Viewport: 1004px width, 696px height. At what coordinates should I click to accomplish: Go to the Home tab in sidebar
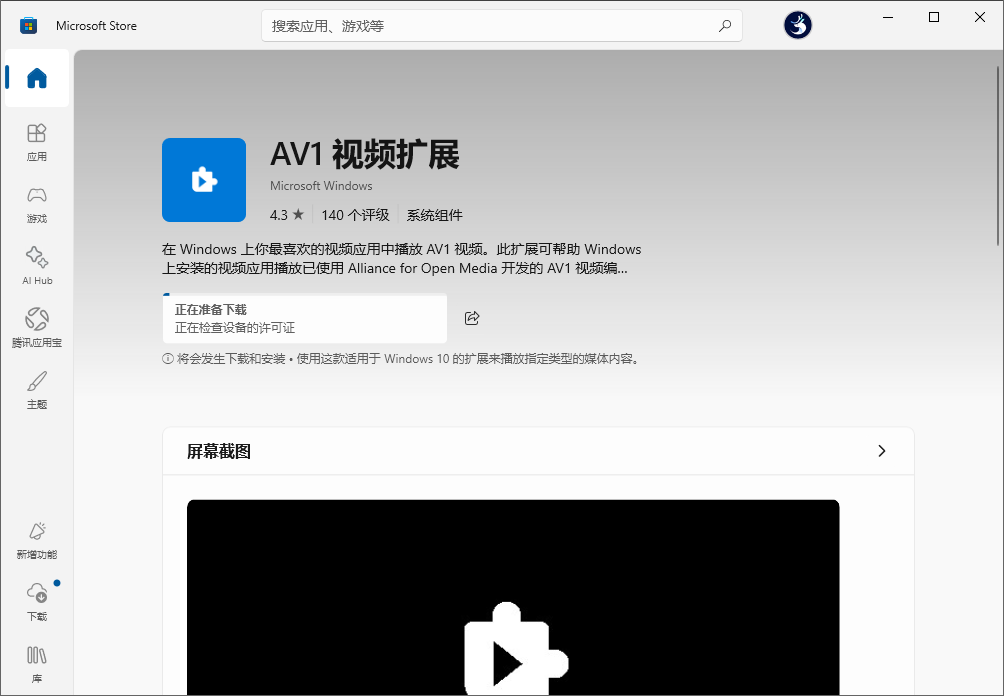36,78
